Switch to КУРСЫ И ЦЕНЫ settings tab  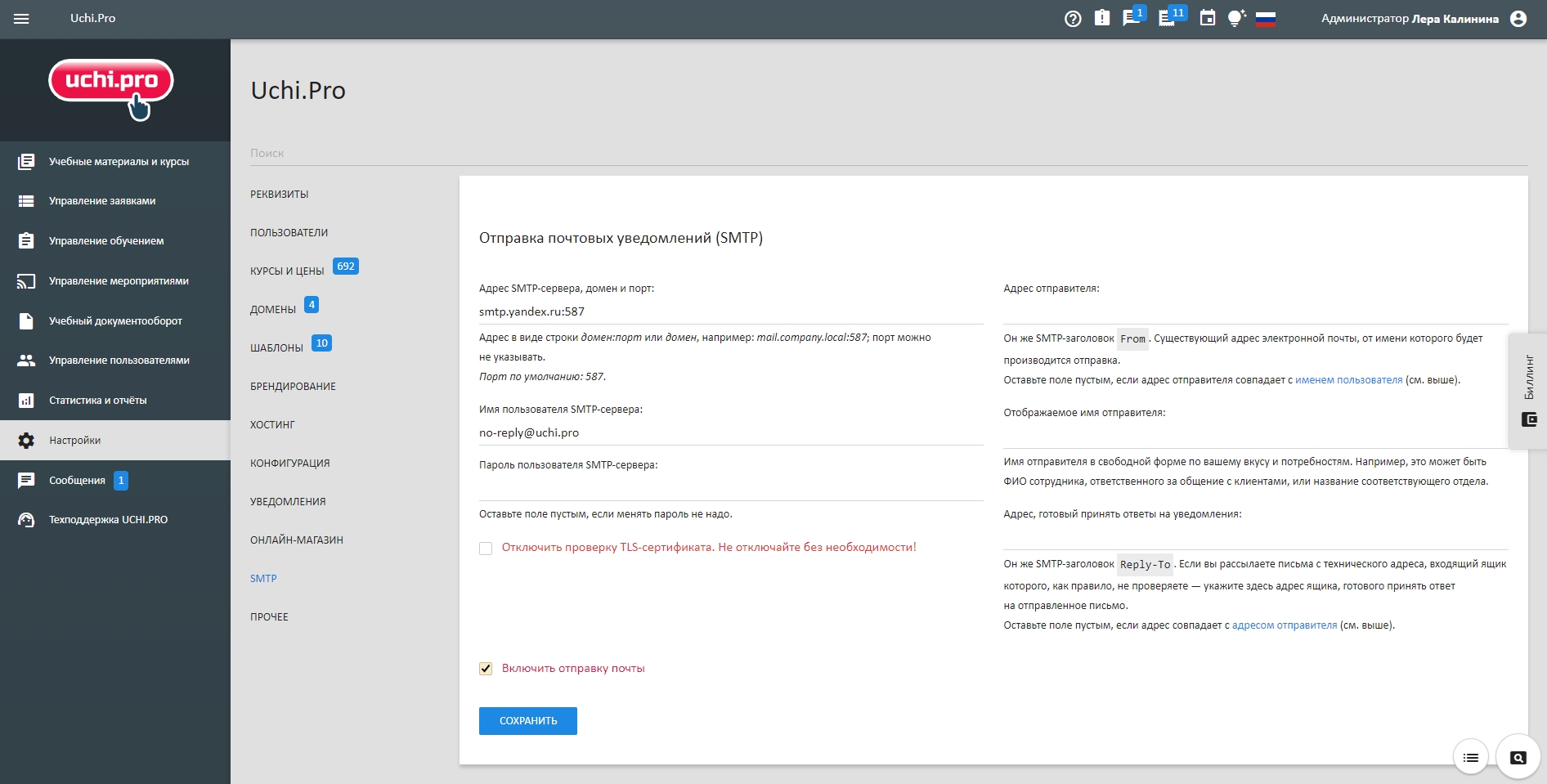287,271
